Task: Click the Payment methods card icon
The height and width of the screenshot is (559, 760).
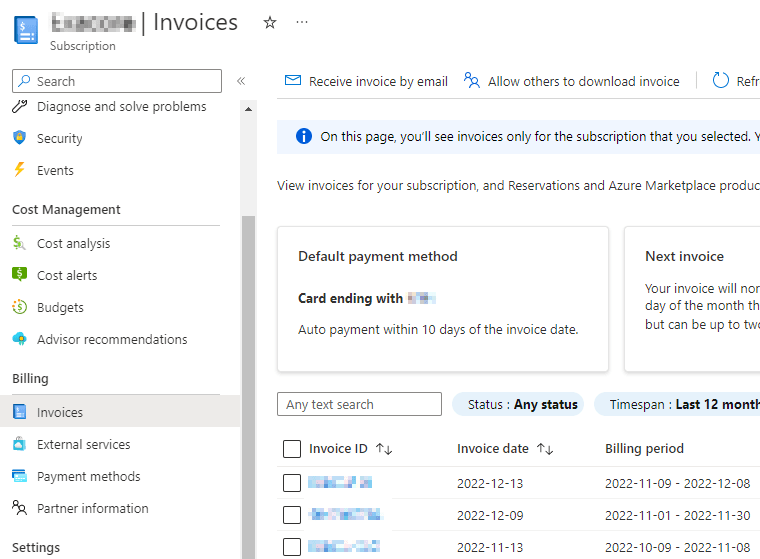Action: click(x=19, y=476)
